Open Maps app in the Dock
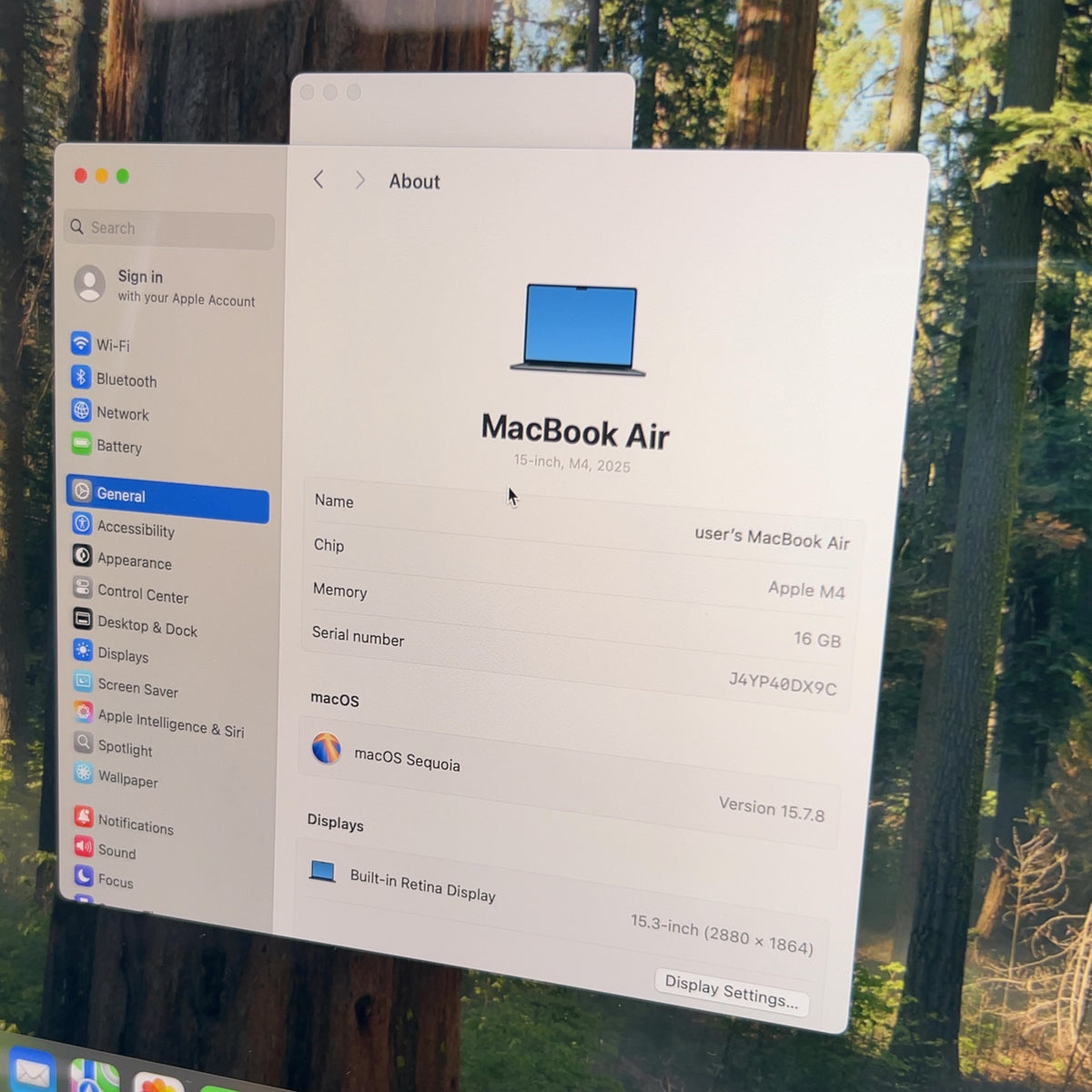 [x=95, y=1077]
